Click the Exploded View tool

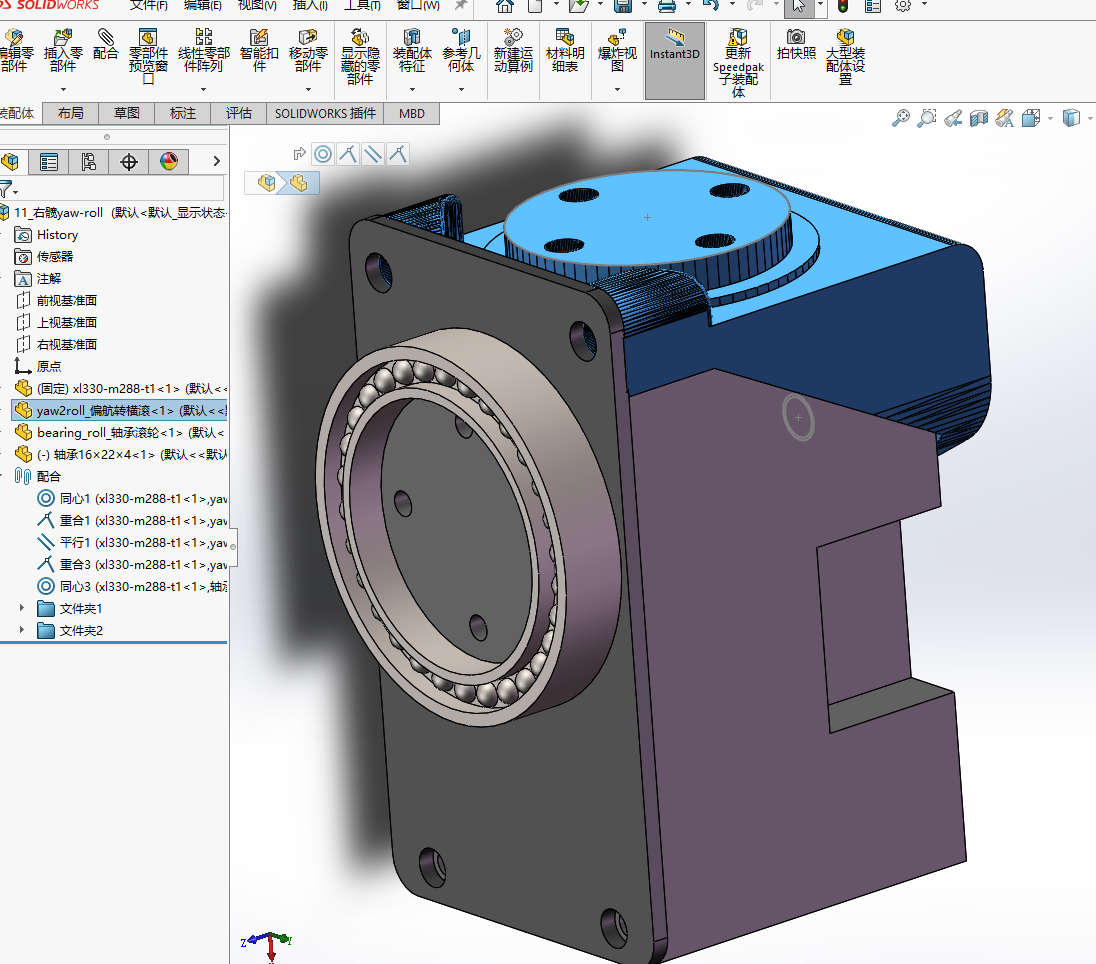617,50
